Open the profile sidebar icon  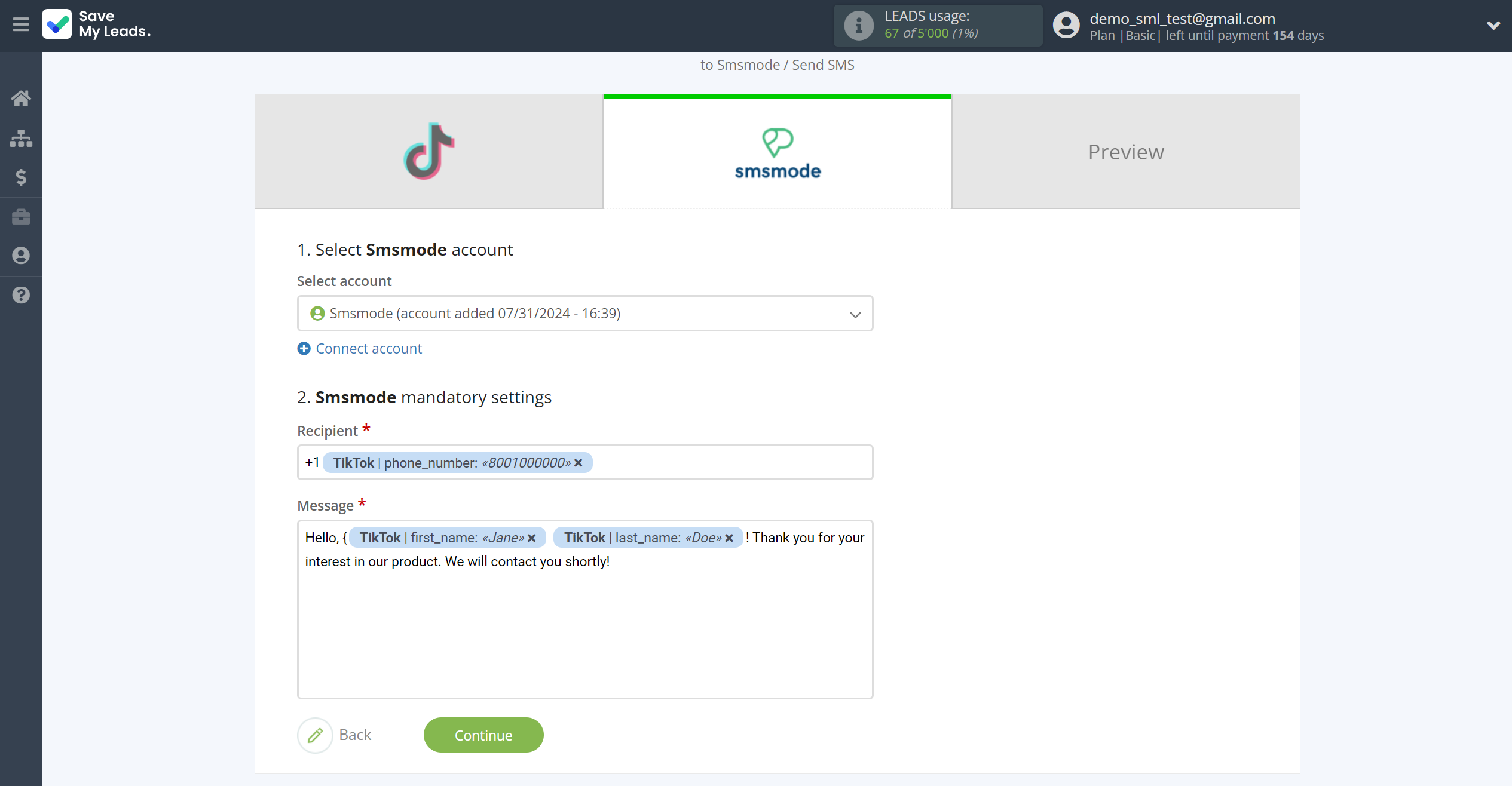click(x=21, y=256)
